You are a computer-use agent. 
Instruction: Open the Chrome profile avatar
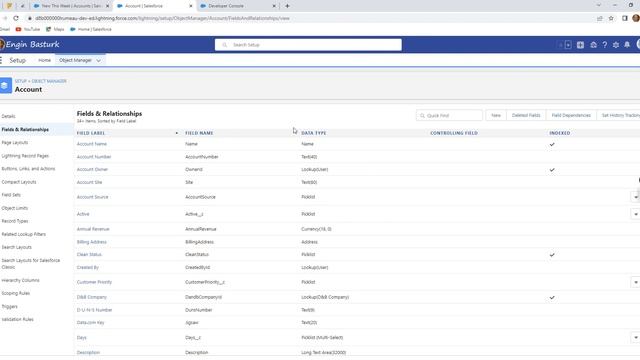tap(636, 18)
